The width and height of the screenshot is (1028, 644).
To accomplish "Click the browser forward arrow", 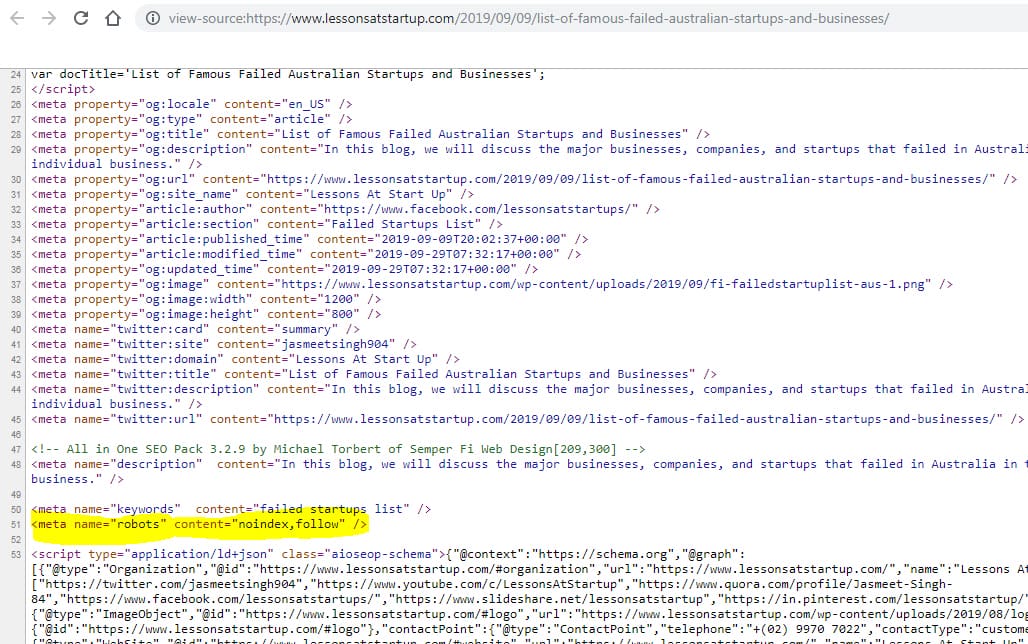I will click(49, 19).
